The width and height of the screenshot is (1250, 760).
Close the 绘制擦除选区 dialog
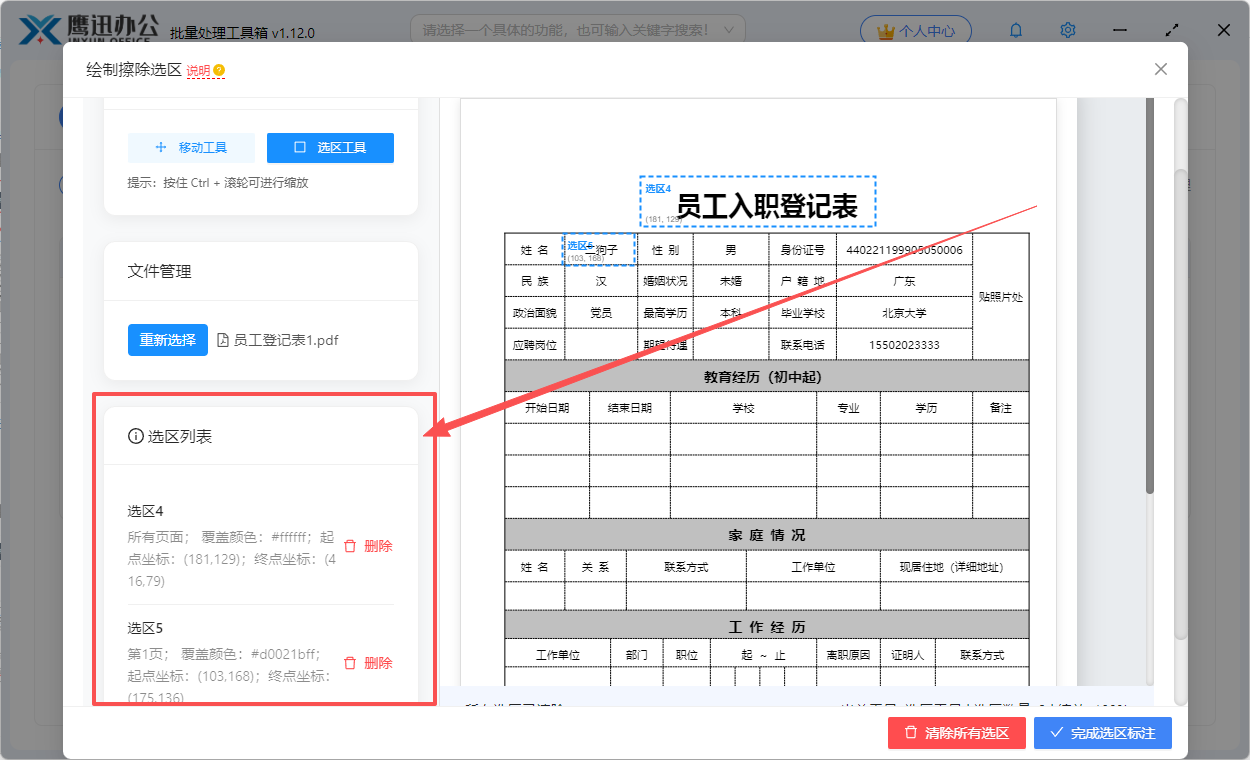1160,69
